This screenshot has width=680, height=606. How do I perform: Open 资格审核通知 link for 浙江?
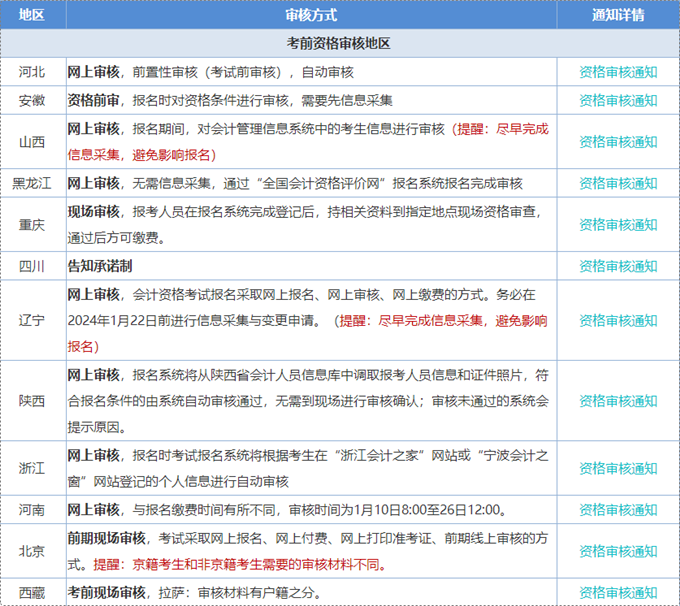point(618,468)
